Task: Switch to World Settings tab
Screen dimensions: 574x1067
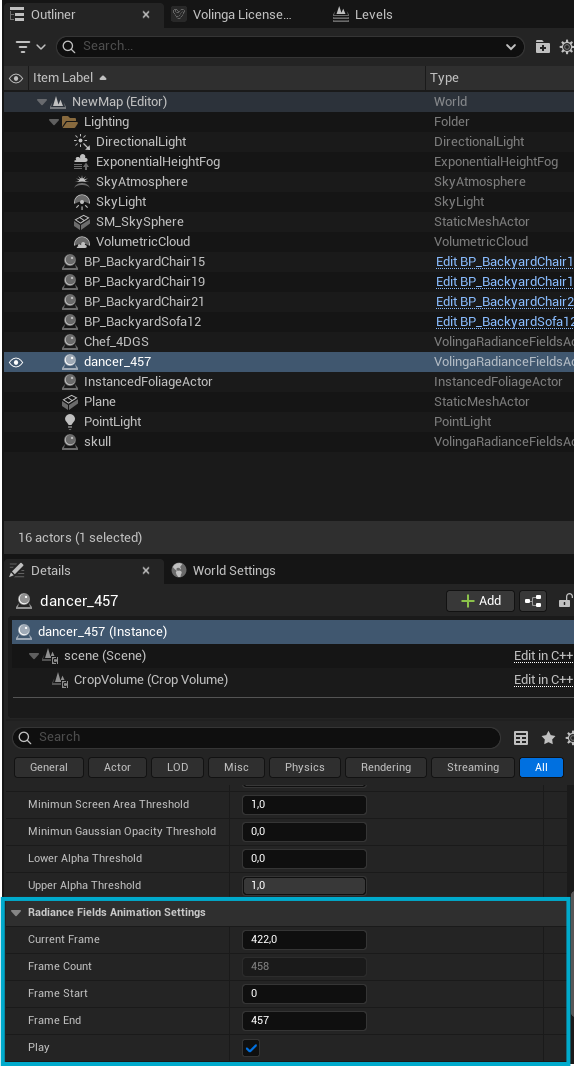Action: coord(224,570)
